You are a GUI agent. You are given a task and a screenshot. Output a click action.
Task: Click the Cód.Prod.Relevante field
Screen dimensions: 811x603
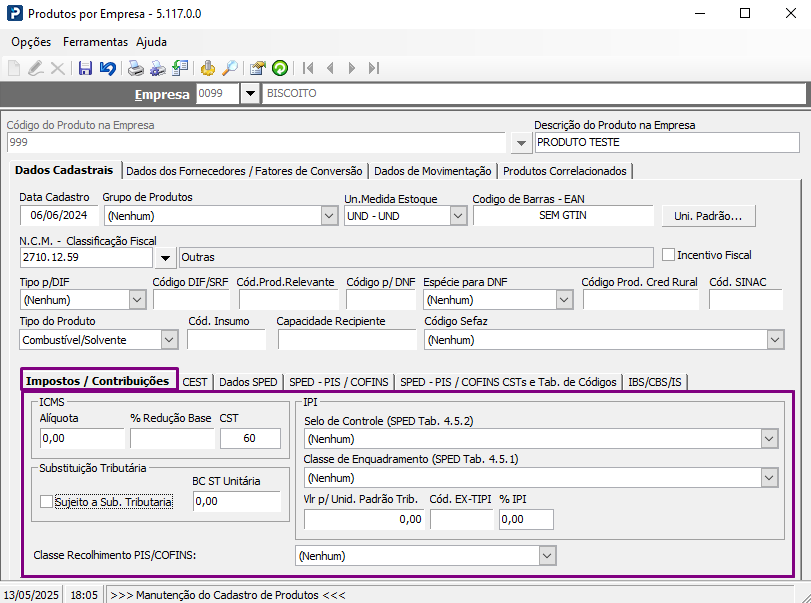[x=289, y=300]
